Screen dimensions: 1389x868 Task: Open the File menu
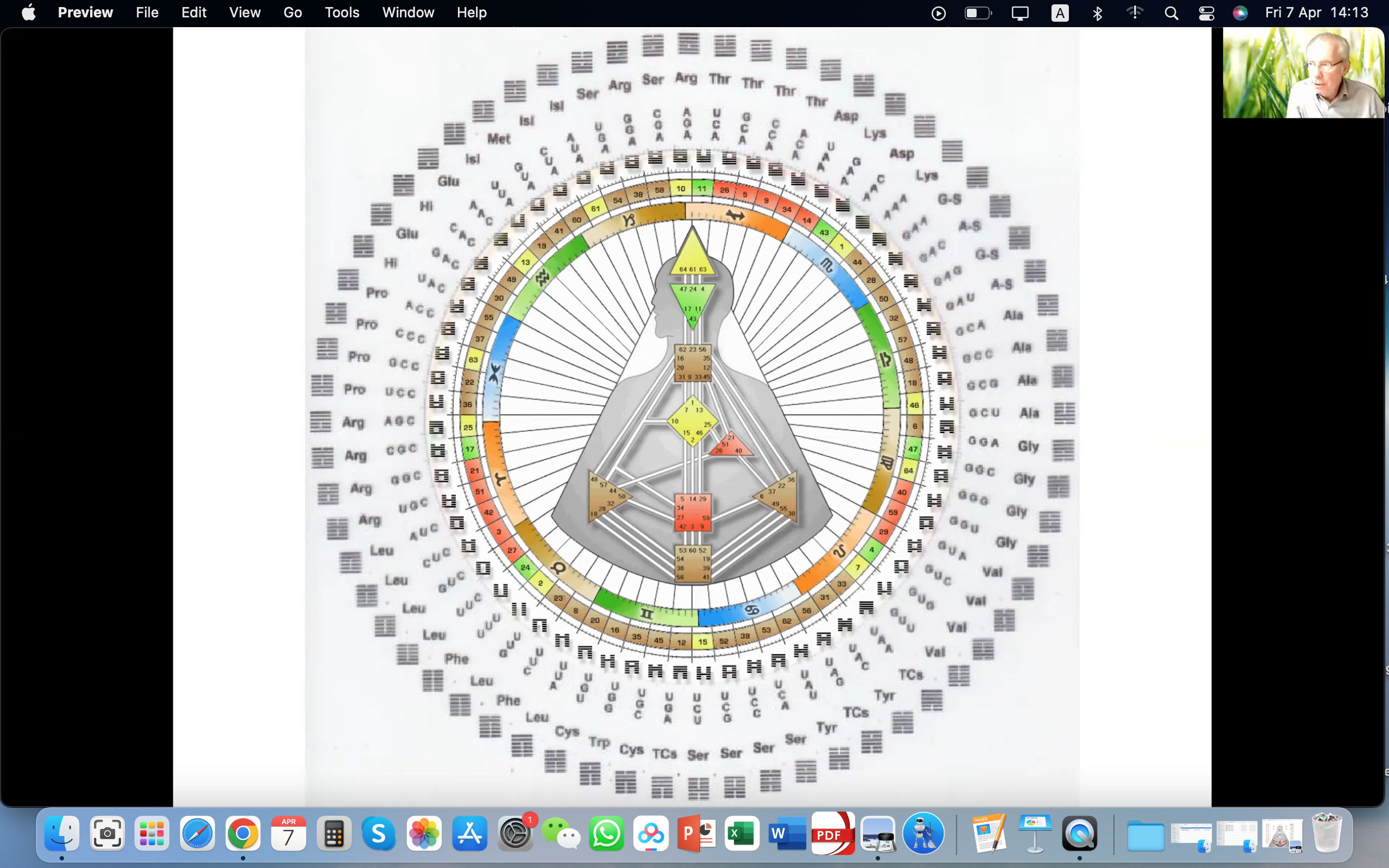[147, 12]
